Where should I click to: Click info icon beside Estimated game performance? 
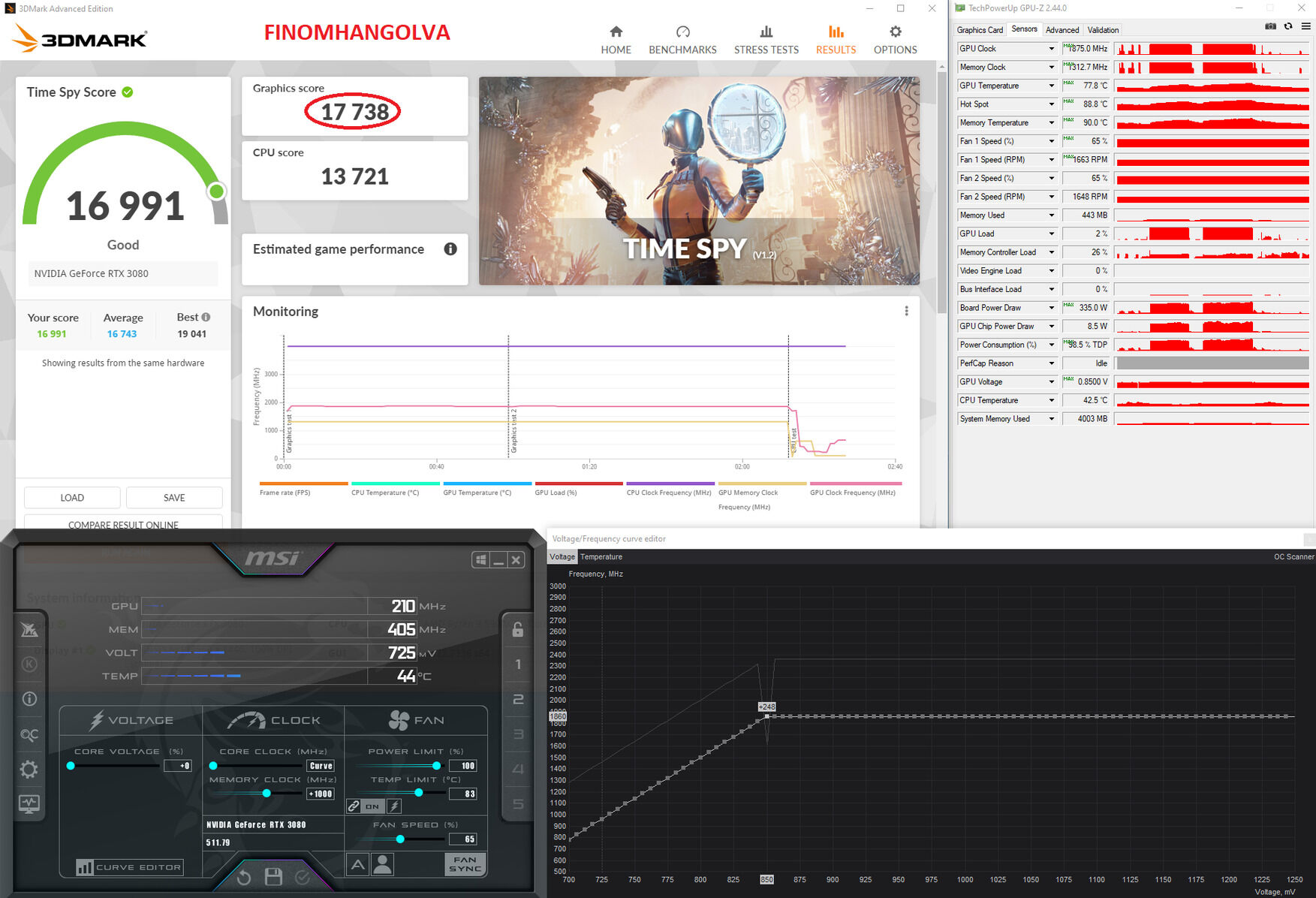(x=450, y=249)
